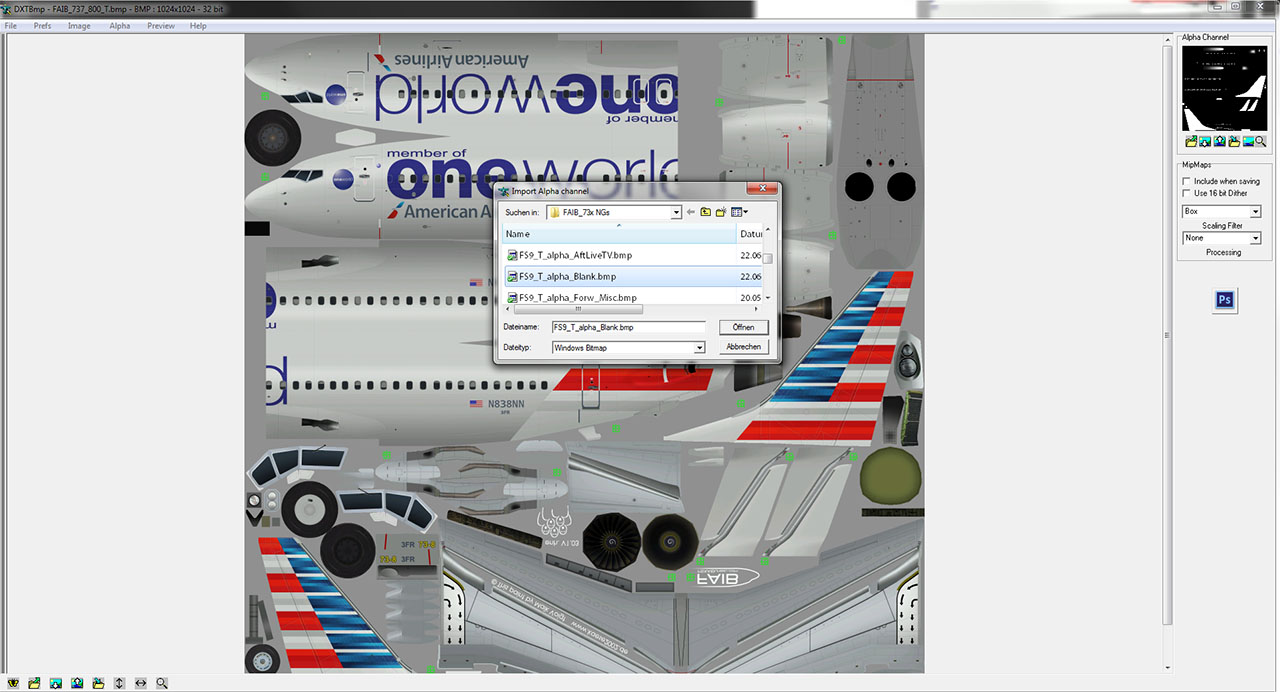Click the file list vertical scrollbar thumb
The height and width of the screenshot is (692, 1280).
tap(768, 259)
